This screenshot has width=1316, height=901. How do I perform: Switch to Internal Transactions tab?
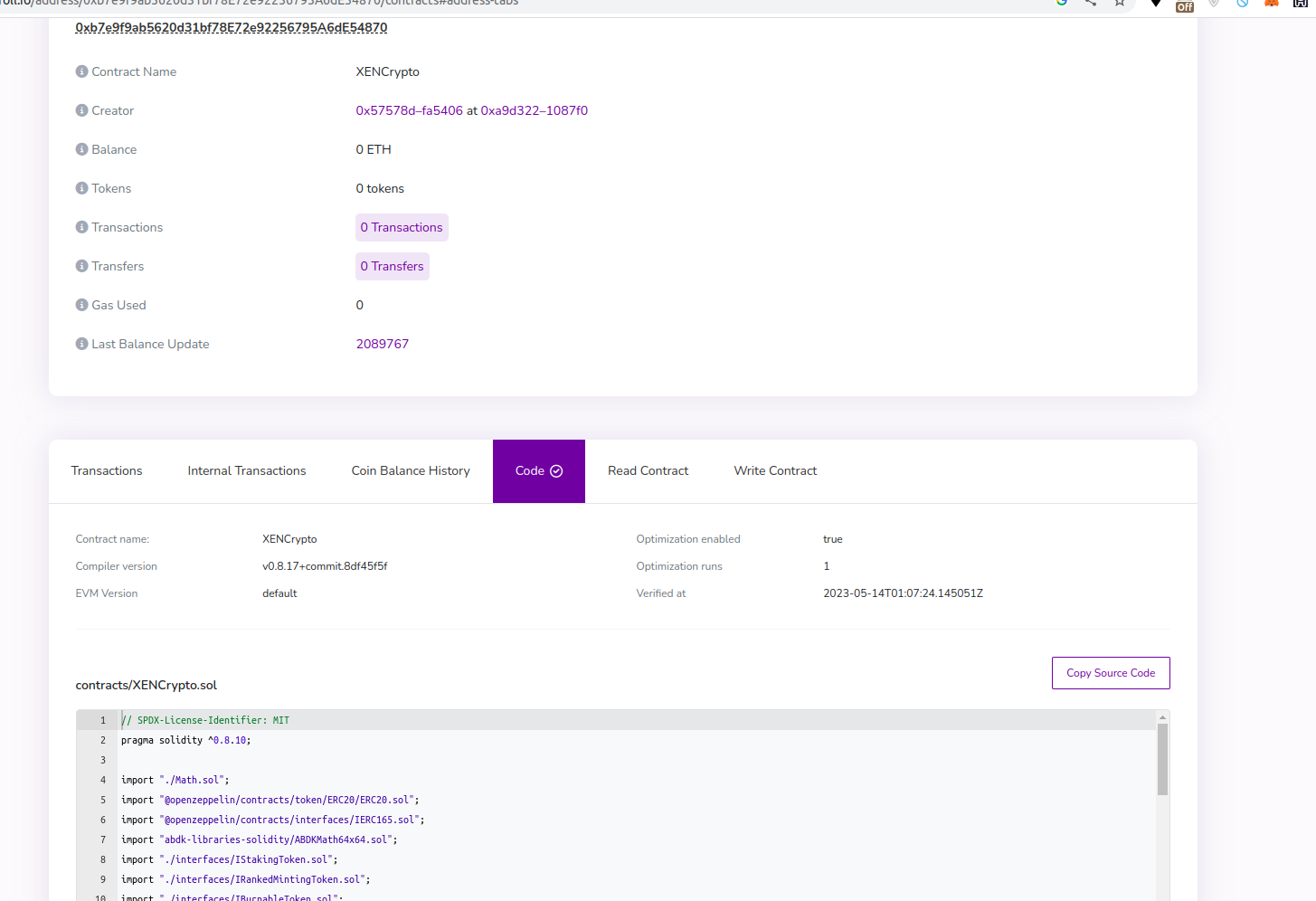click(247, 471)
